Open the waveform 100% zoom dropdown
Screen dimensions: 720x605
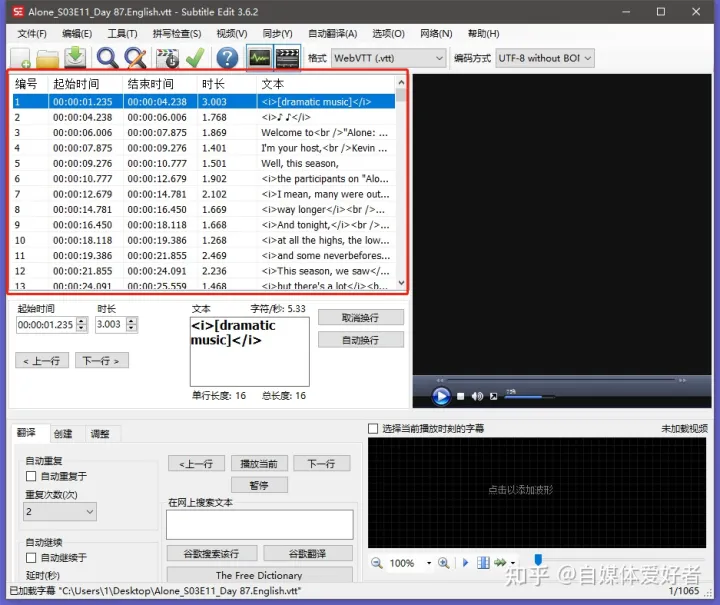[429, 563]
